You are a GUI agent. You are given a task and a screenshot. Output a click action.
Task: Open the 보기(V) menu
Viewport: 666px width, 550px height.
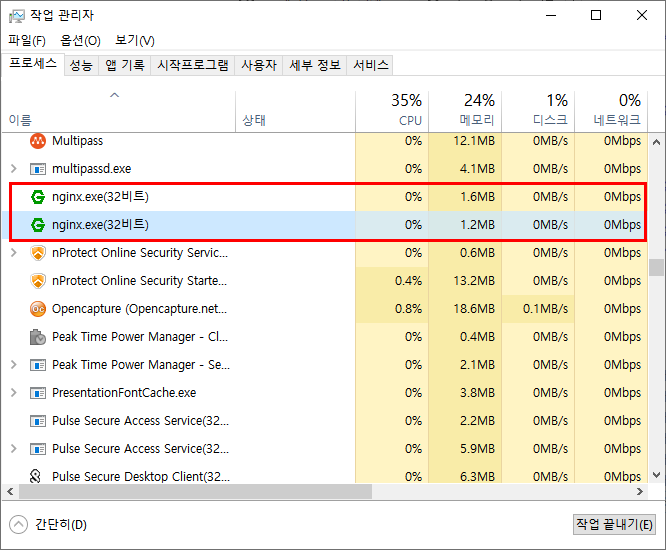(x=135, y=41)
